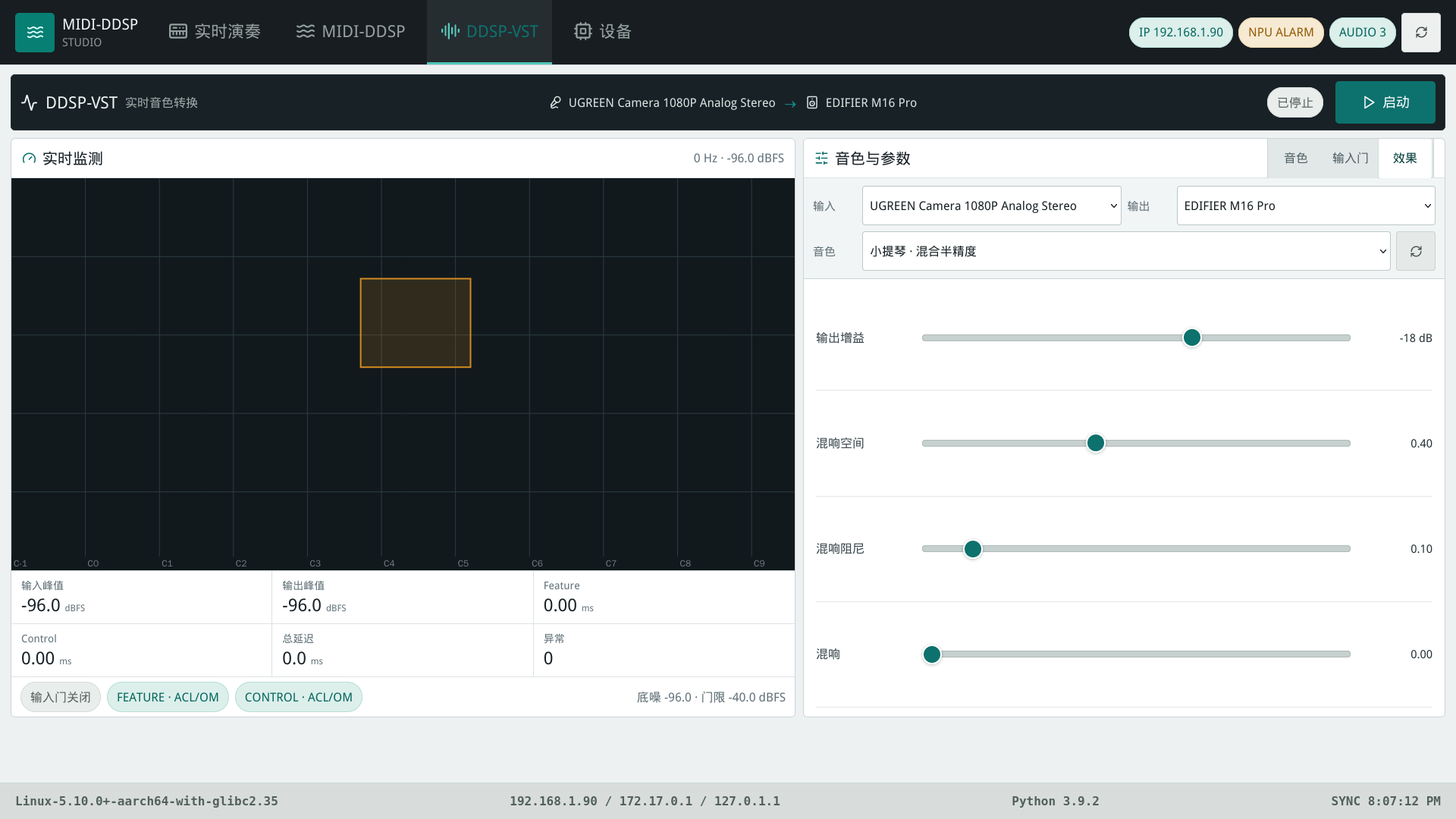Viewport: 1456px width, 819px height.
Task: Click the 输出峰值 -96.0 dBFS readout
Action: click(x=403, y=598)
